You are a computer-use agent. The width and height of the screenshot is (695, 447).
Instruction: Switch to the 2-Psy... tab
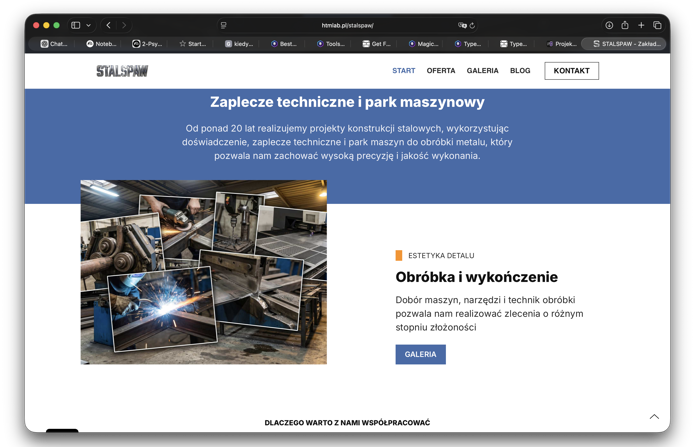[147, 43]
